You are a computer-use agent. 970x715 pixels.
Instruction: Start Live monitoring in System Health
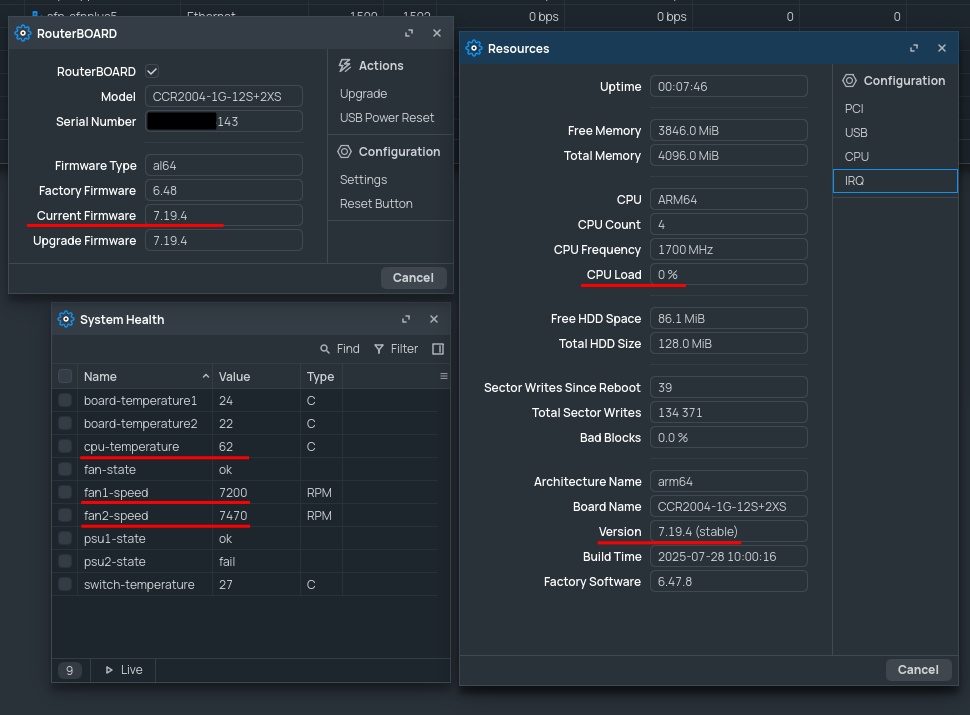tap(122, 669)
